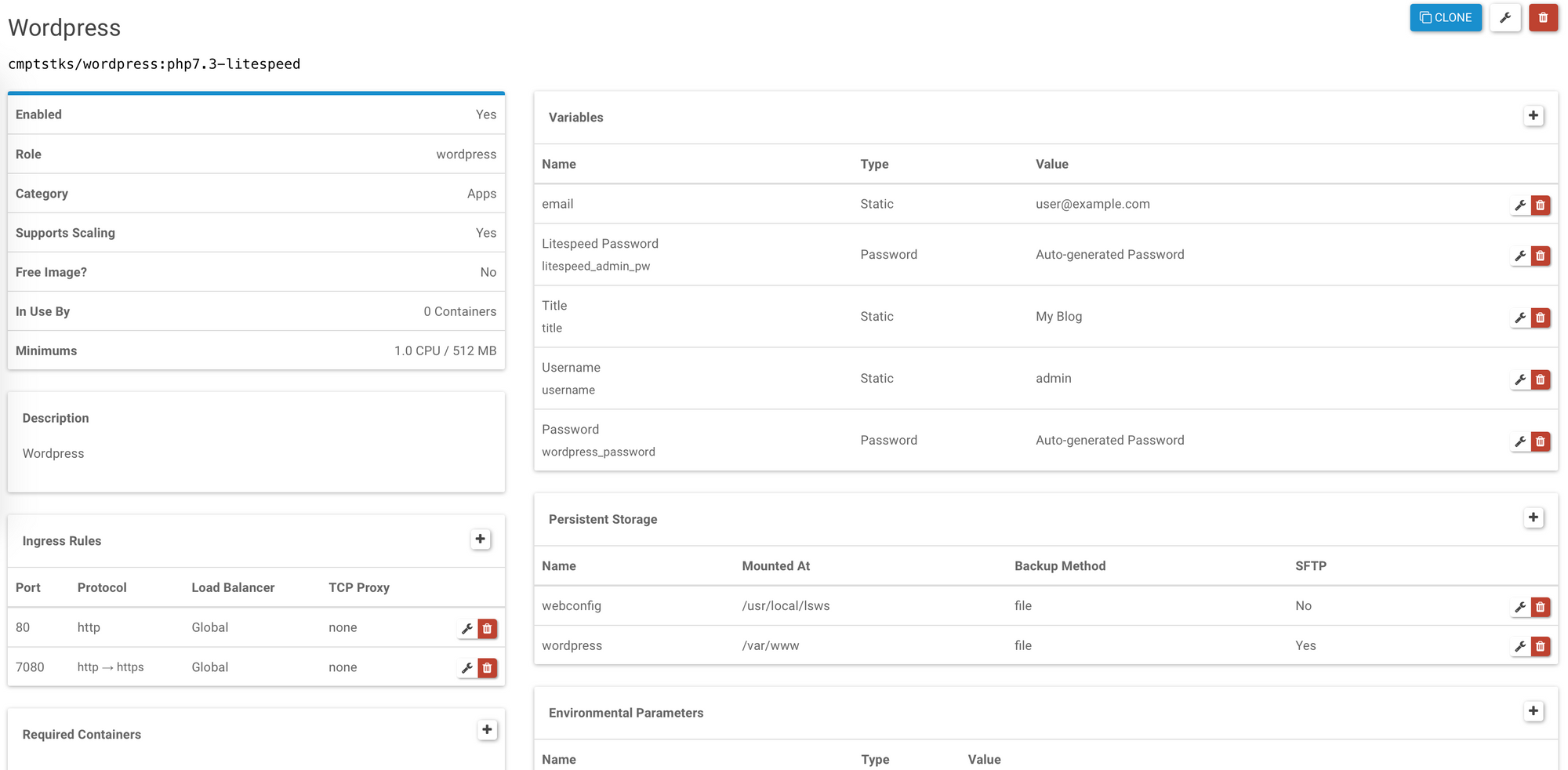The image size is (1568, 770).
Task: Click the /usr/local/lsws mount path
Action: pos(786,605)
